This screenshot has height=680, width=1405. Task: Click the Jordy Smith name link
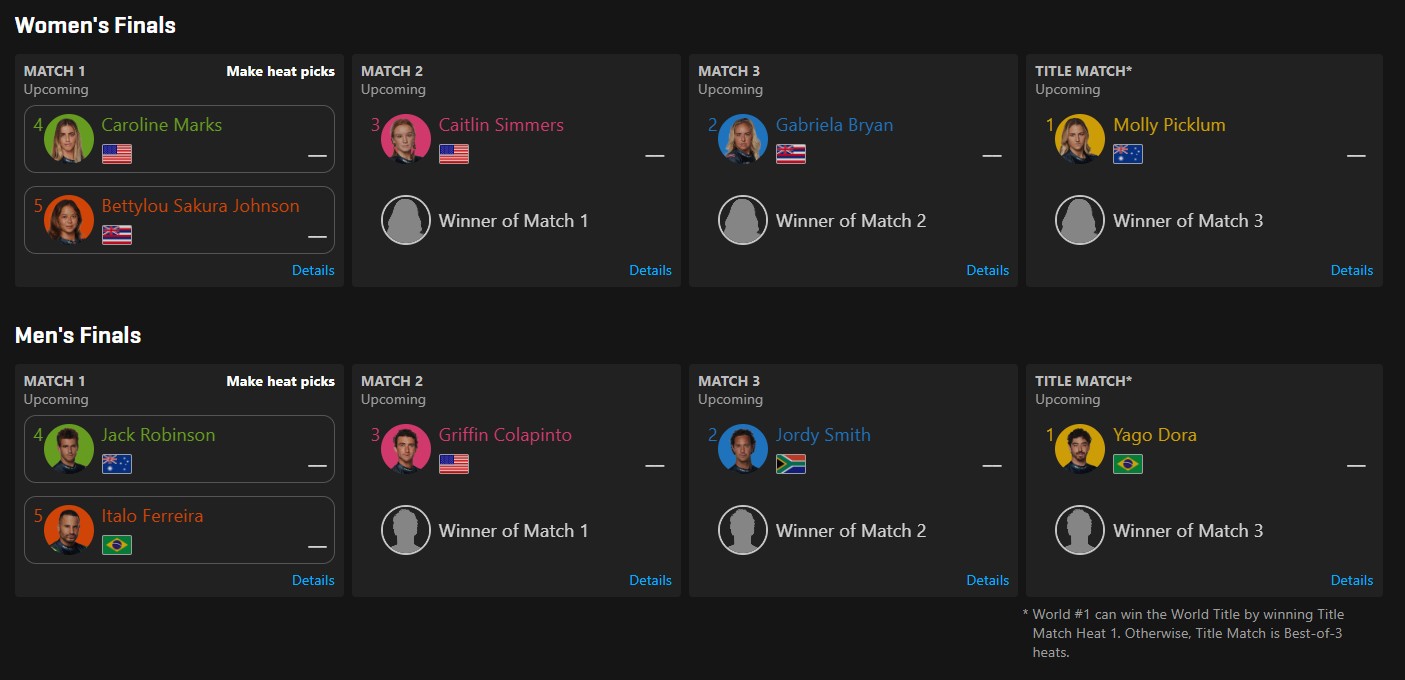pyautogui.click(x=823, y=435)
